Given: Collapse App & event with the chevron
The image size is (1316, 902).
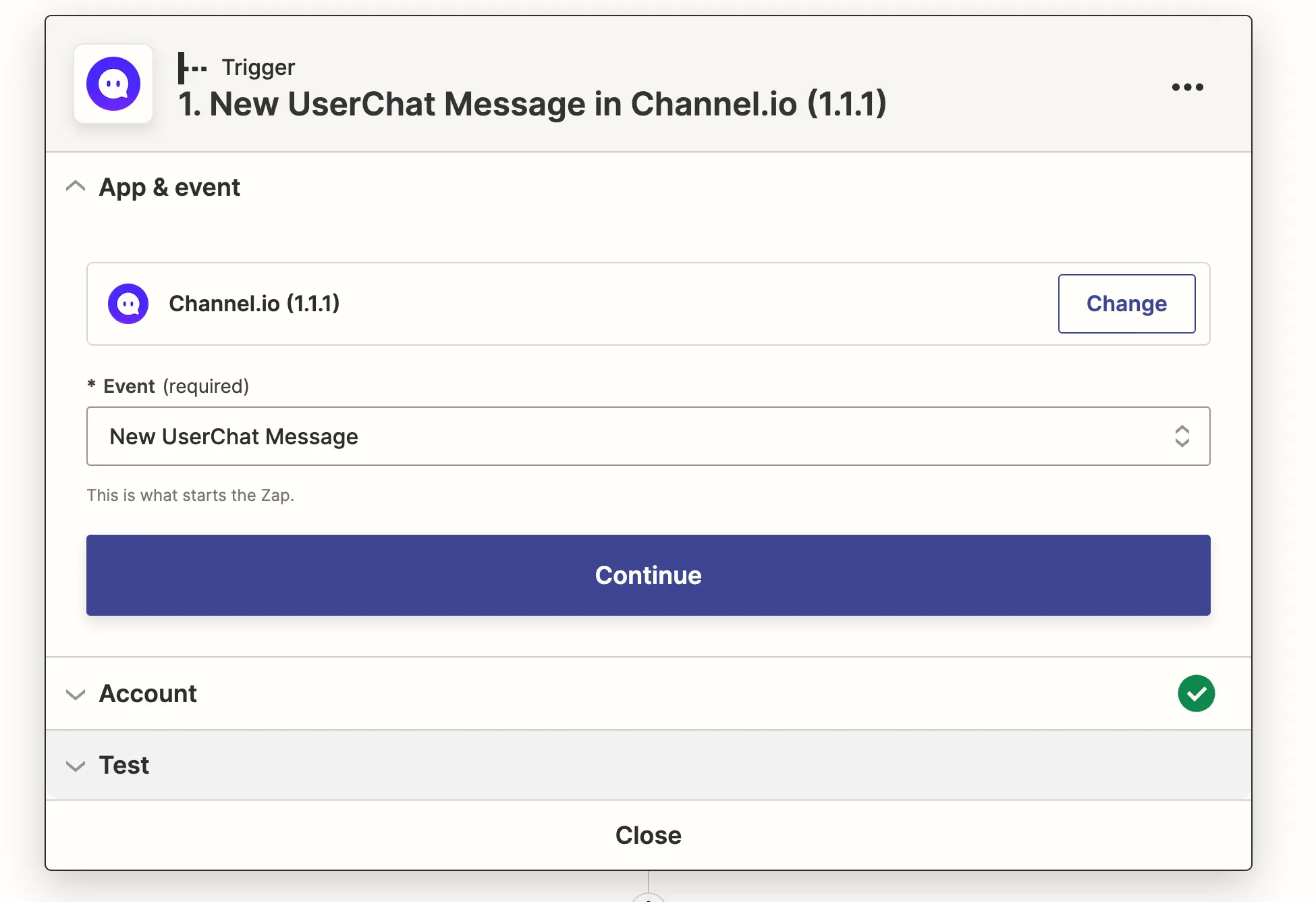Looking at the screenshot, I should 76,187.
